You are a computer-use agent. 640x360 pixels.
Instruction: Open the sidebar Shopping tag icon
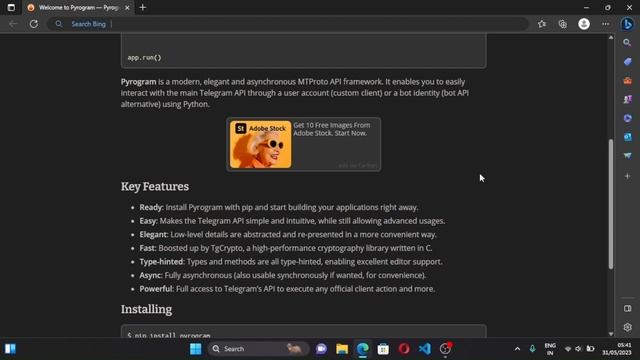[x=627, y=62]
